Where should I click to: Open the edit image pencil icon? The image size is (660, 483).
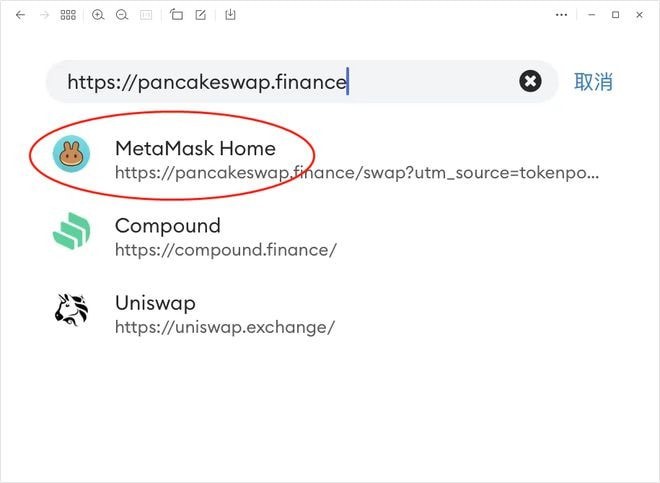(x=201, y=15)
